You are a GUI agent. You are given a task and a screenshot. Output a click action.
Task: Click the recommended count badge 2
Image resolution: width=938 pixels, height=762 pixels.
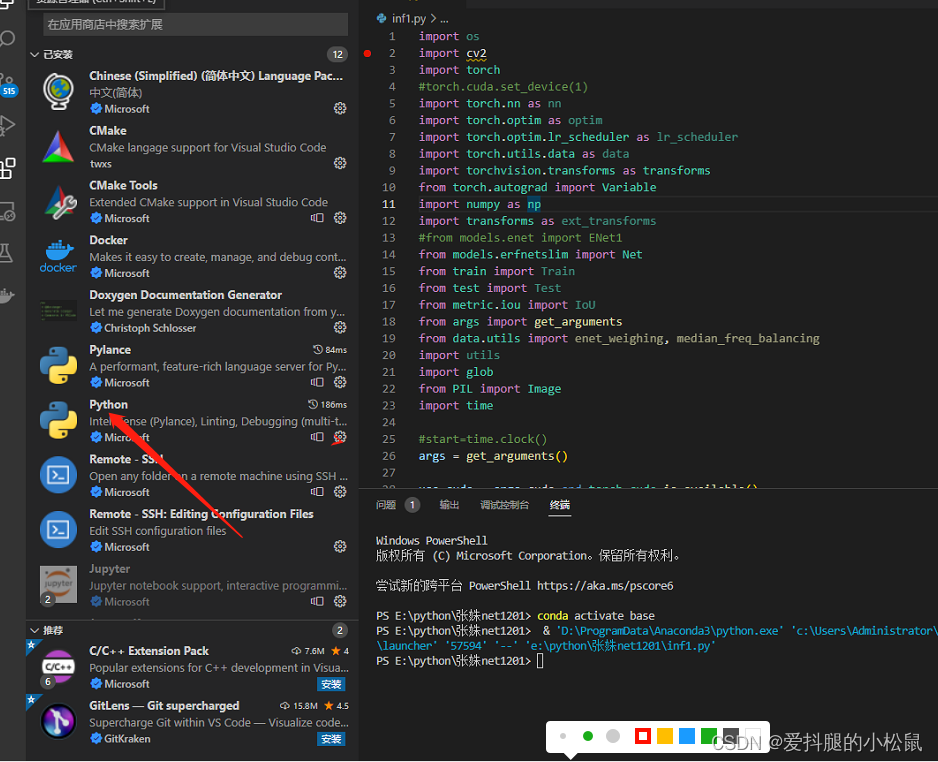340,630
